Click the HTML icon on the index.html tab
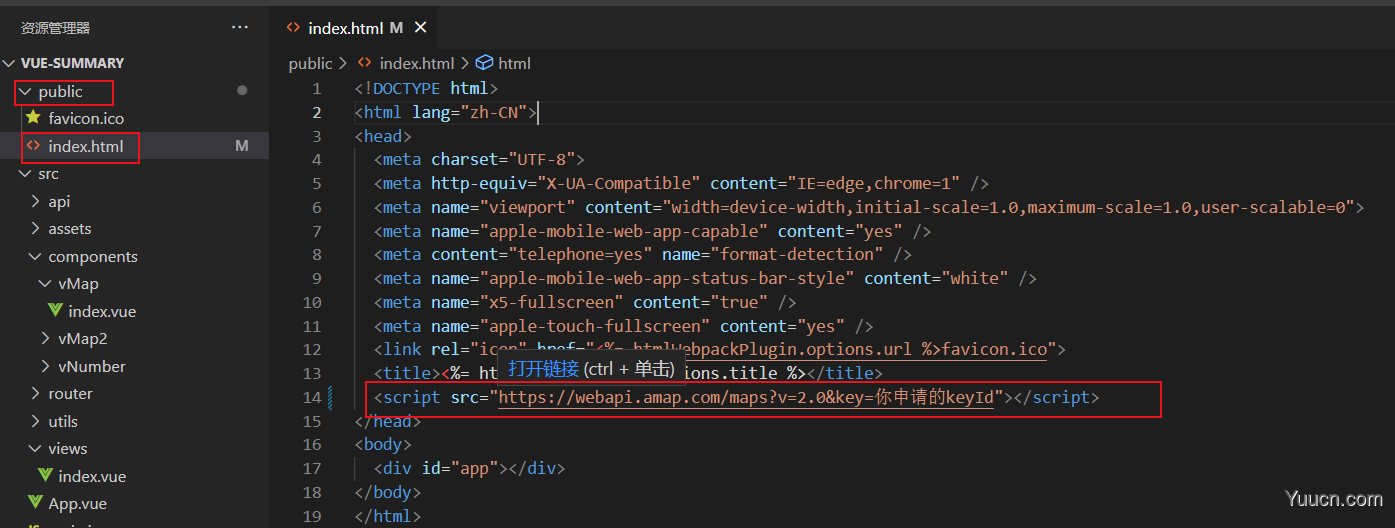Viewport: 1395px width, 528px height. point(294,28)
